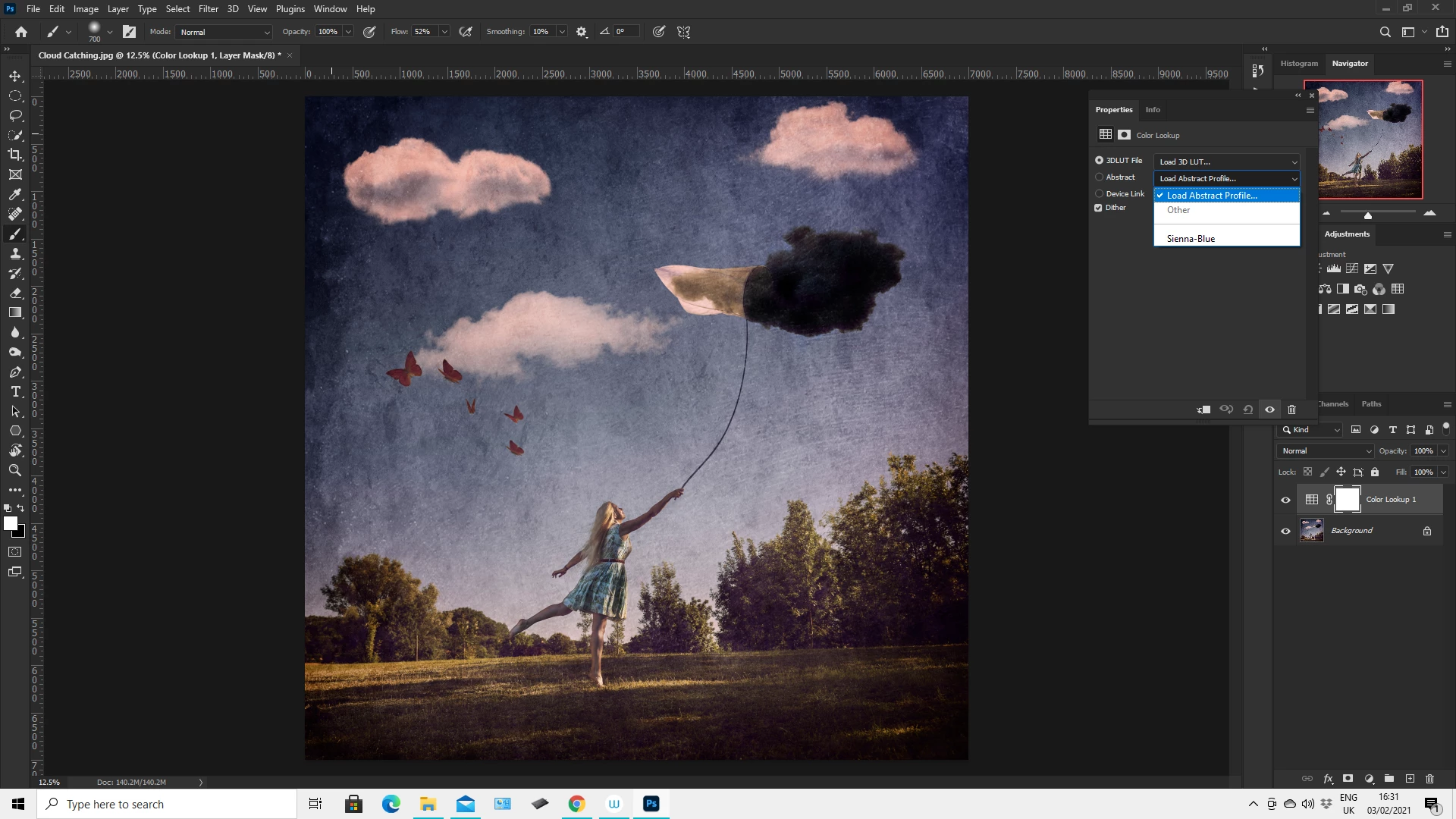Select the Eraser tool
1456x819 pixels.
15,293
